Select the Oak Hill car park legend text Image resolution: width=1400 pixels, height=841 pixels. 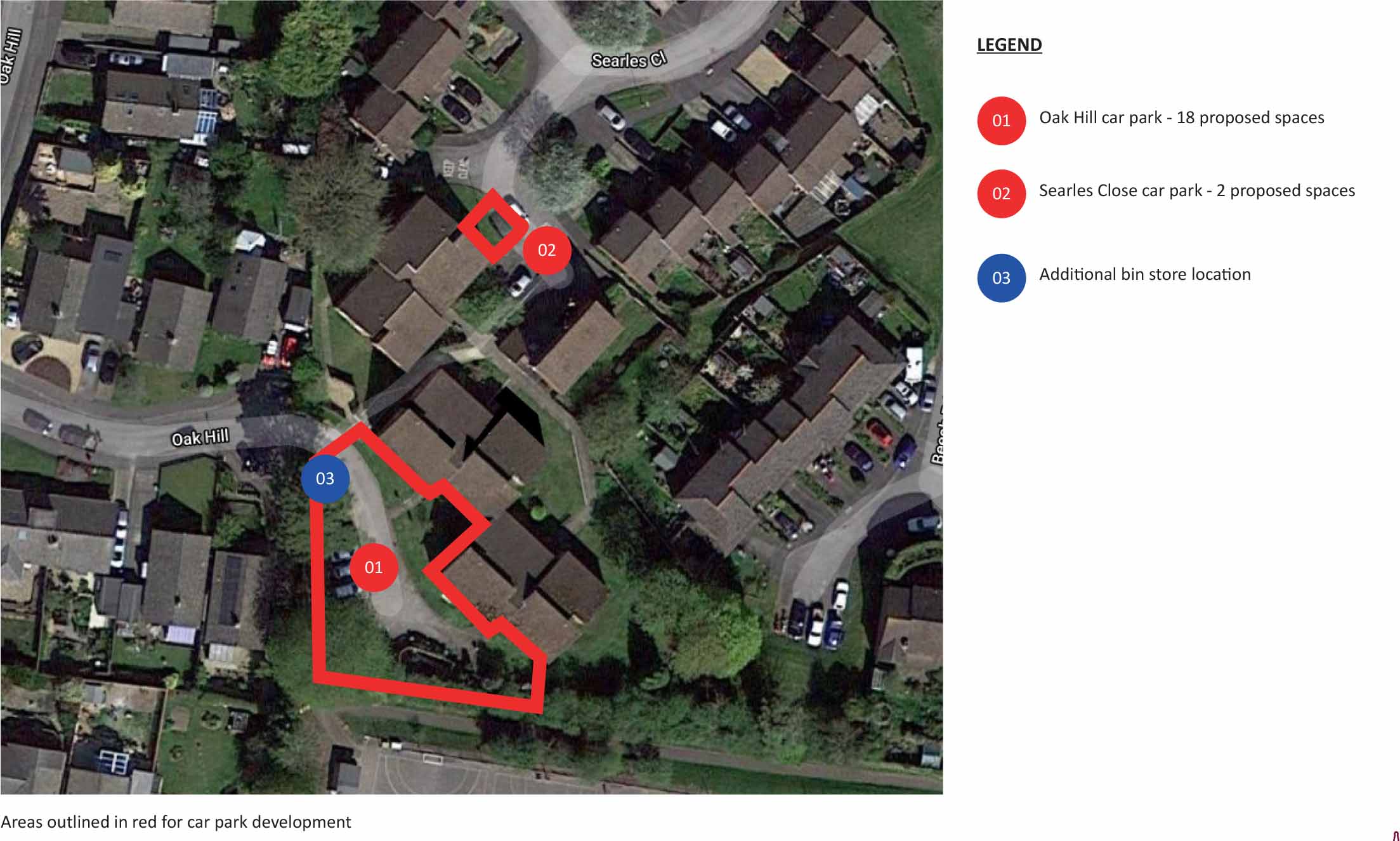tap(1181, 118)
